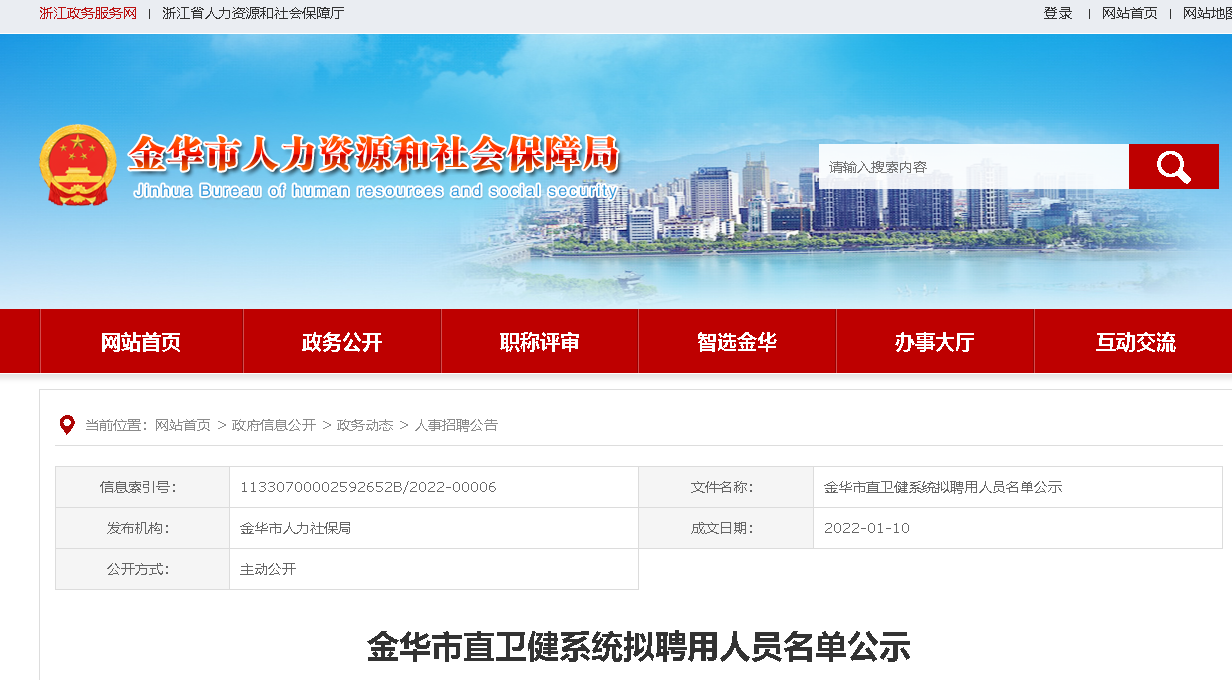Click the 当前位置 breadcrumb label
The image size is (1232, 680).
(x=116, y=425)
